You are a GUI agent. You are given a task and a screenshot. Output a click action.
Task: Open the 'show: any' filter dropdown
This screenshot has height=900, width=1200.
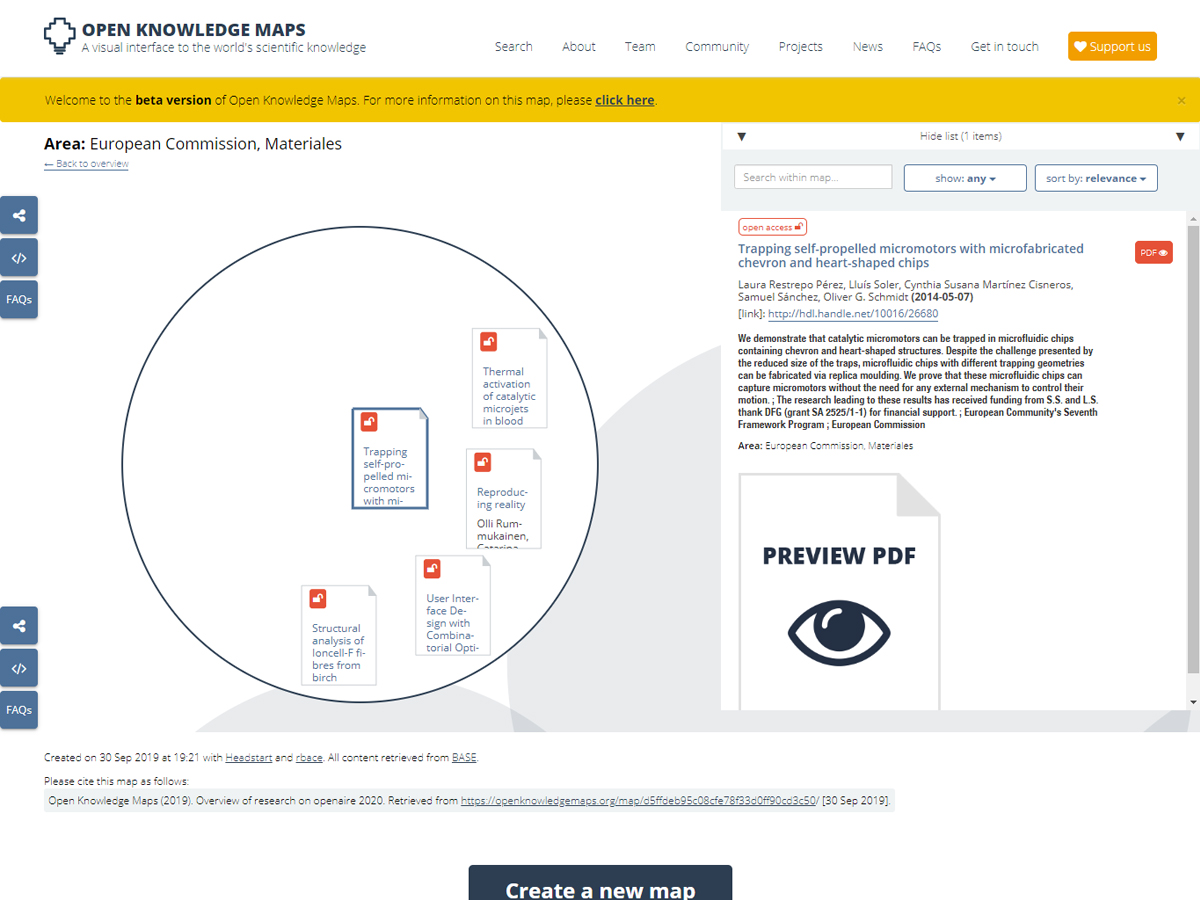[x=964, y=178]
